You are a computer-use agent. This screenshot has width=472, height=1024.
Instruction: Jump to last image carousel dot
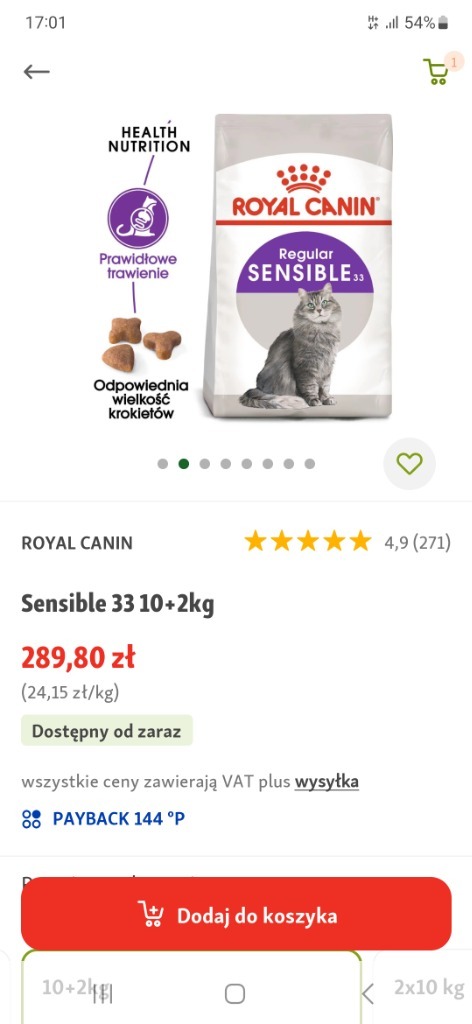point(309,464)
